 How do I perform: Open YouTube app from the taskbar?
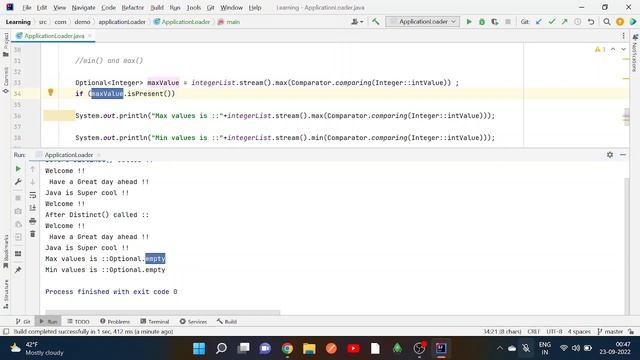pyautogui.click(x=353, y=348)
